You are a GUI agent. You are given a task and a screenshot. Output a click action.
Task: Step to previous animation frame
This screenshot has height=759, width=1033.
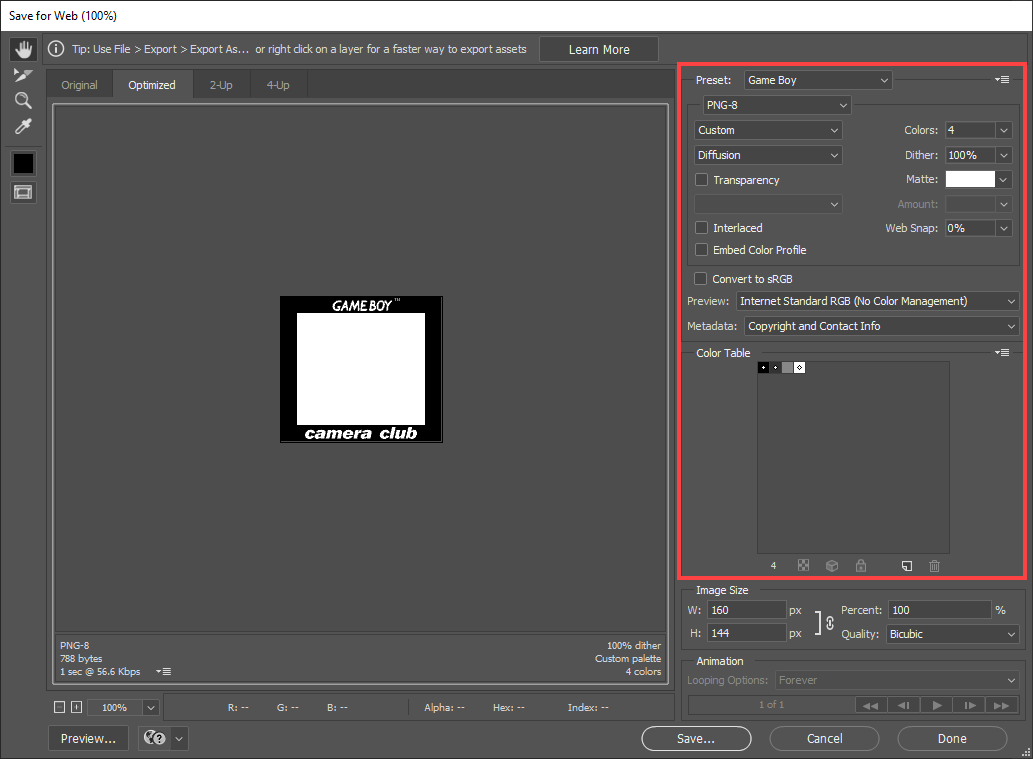click(x=904, y=705)
